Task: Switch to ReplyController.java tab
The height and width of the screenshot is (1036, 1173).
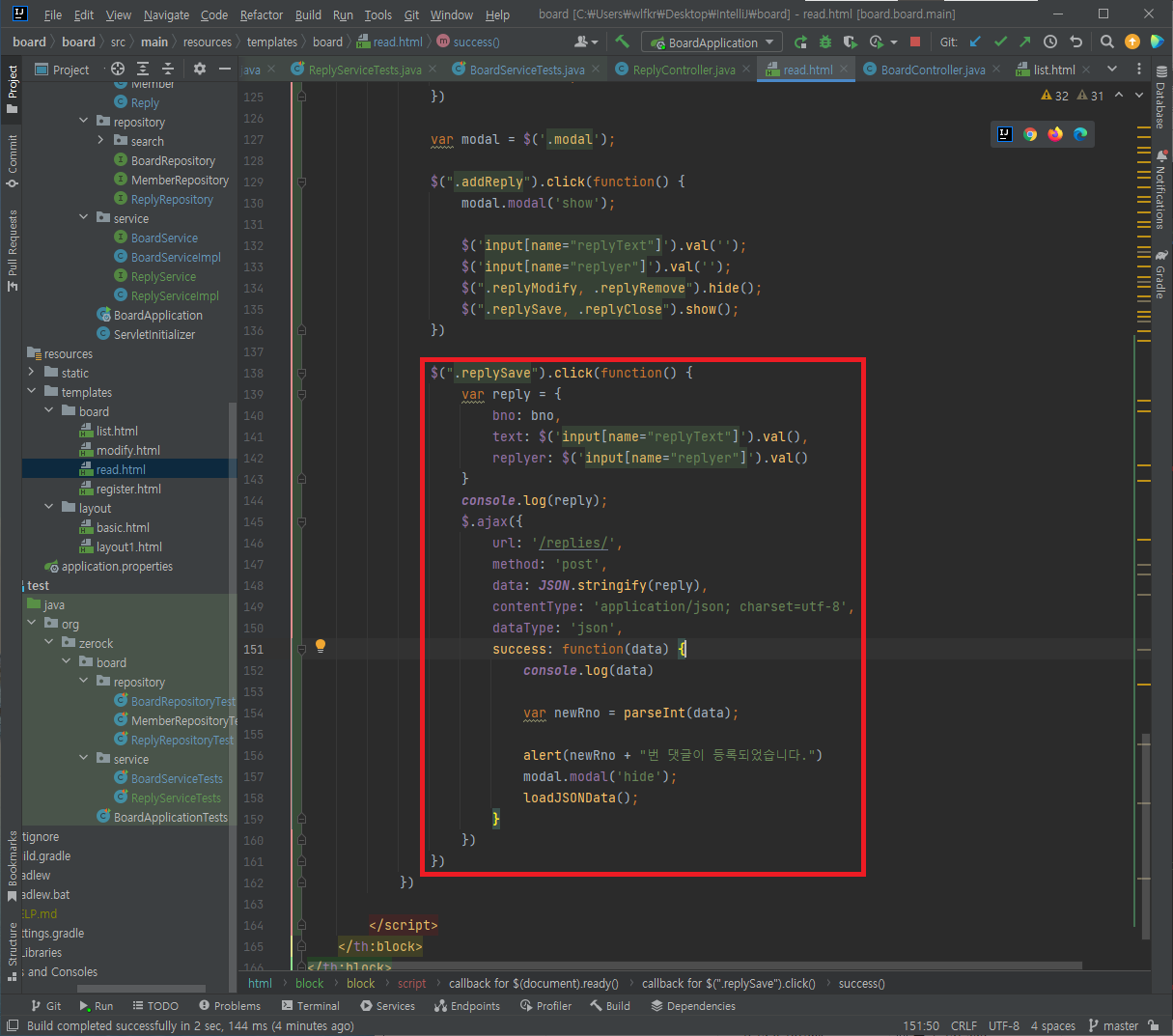Action: [x=684, y=70]
